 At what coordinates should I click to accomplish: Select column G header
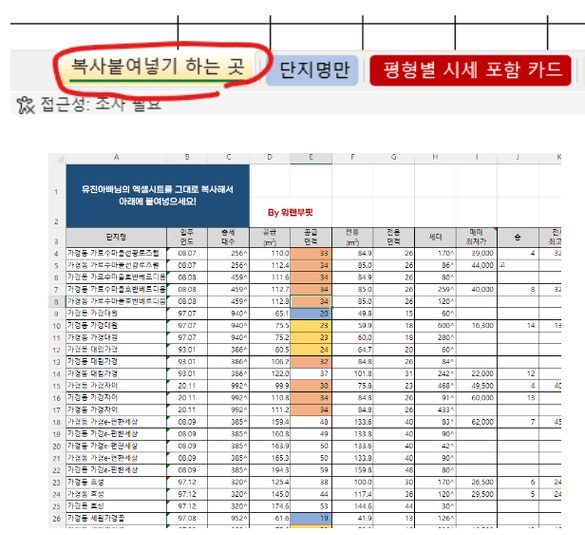394,157
